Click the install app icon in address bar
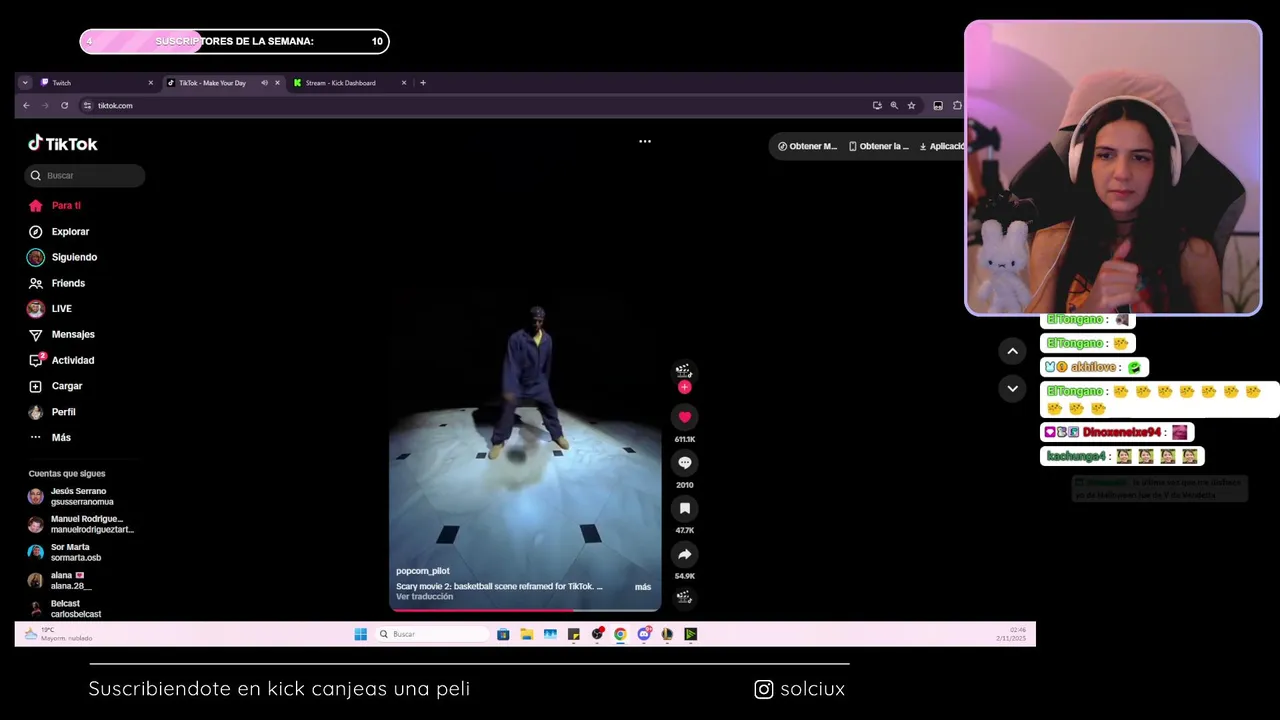This screenshot has height=720, width=1280. [877, 105]
